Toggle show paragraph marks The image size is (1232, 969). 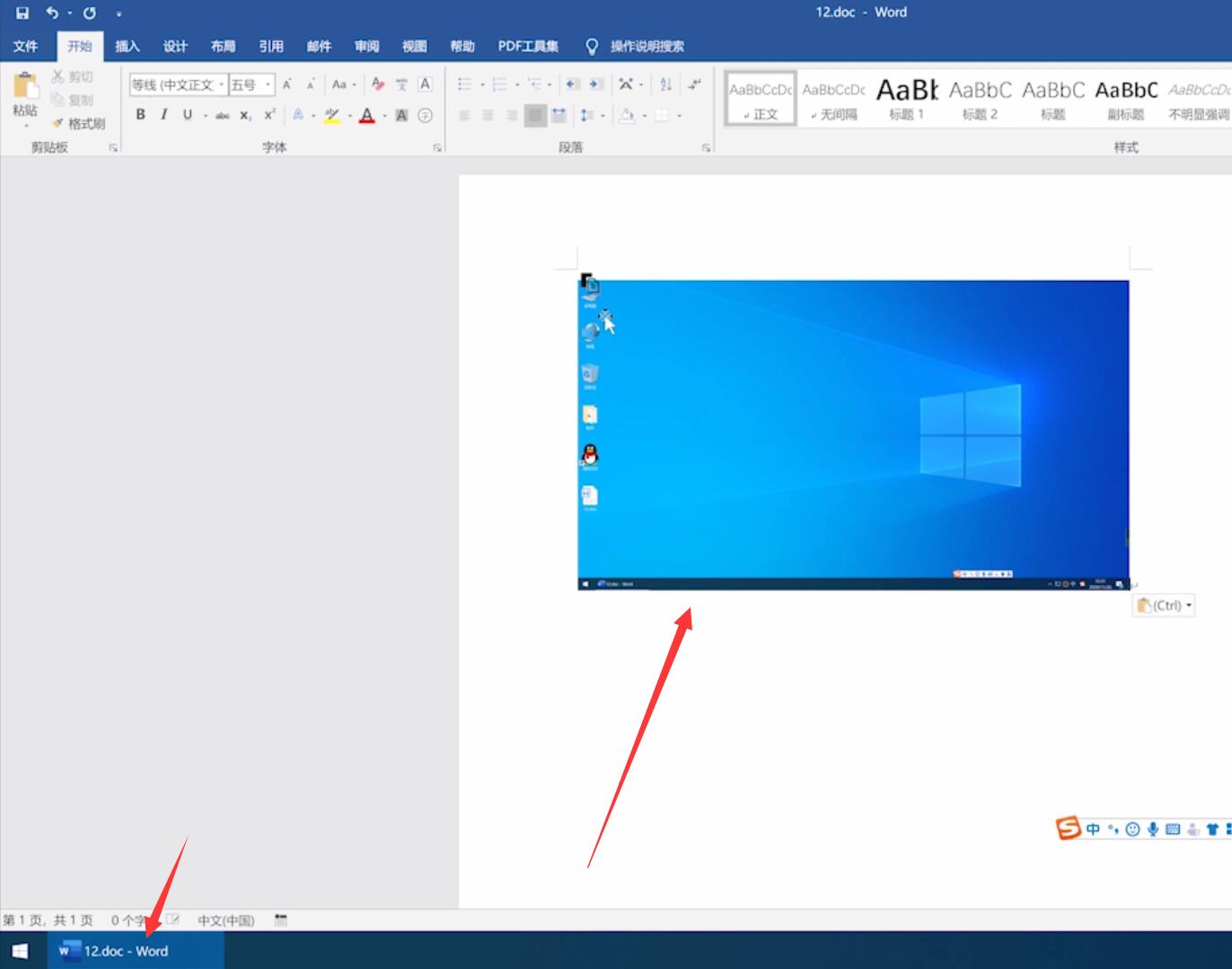click(694, 84)
